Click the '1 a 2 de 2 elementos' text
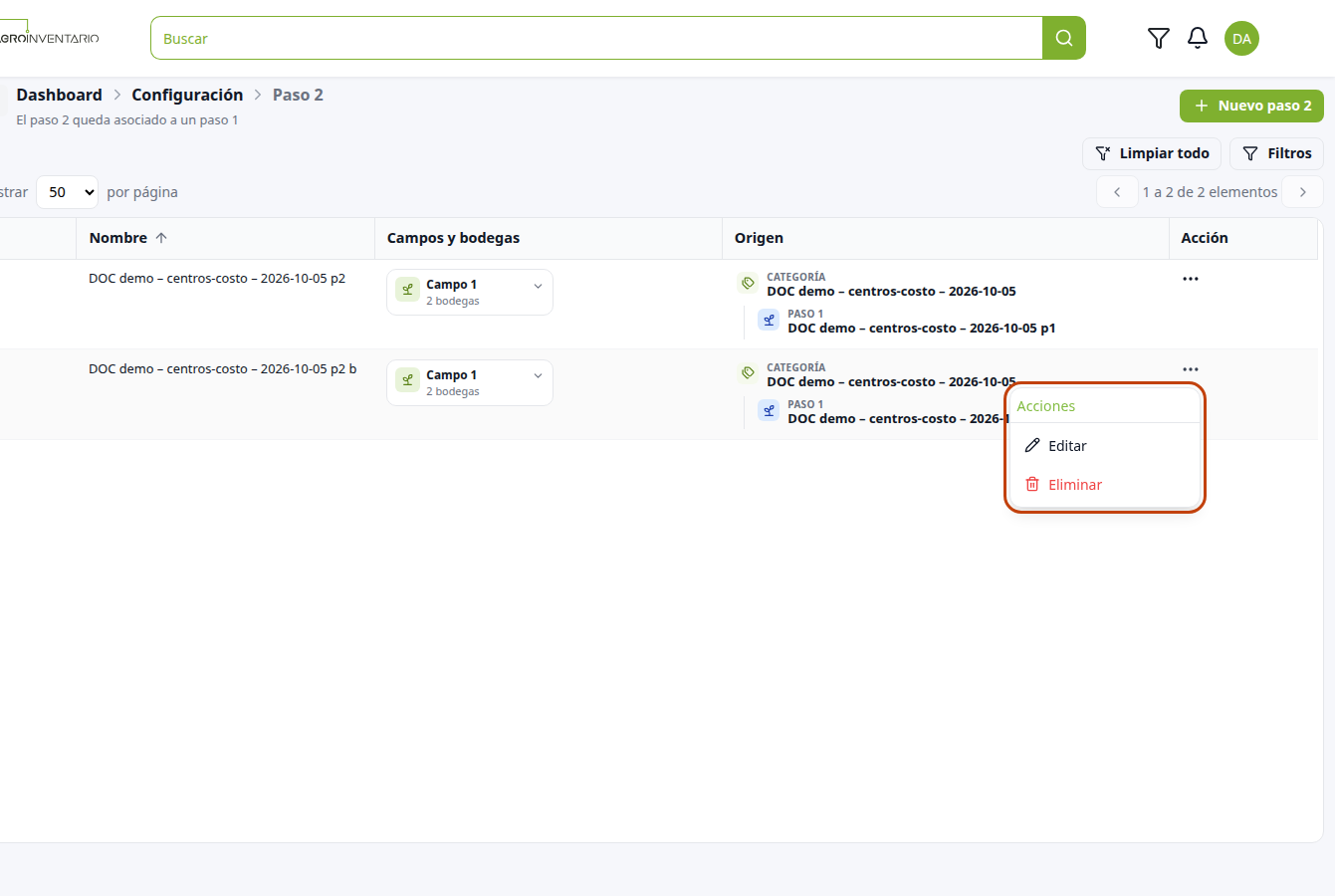The width and height of the screenshot is (1335, 896). (x=1210, y=192)
